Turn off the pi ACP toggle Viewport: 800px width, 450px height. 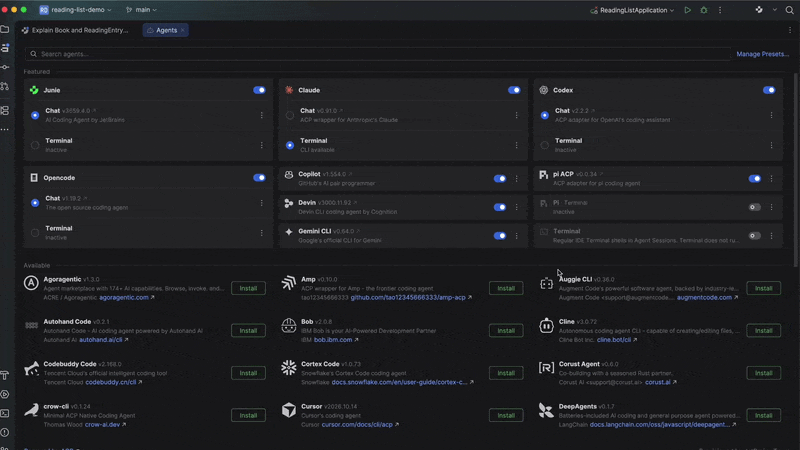[x=755, y=179]
